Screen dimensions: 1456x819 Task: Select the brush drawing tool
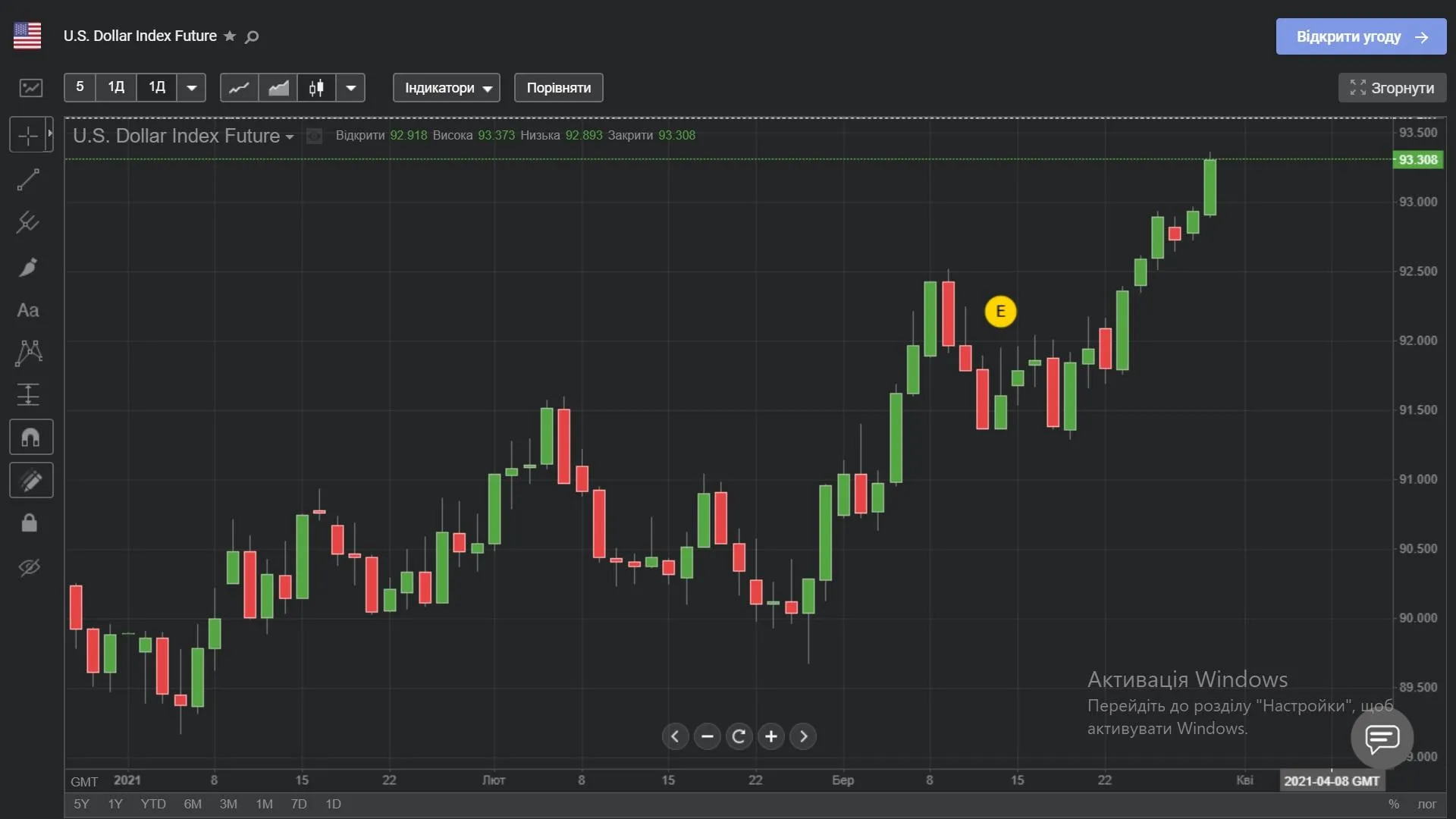28,267
